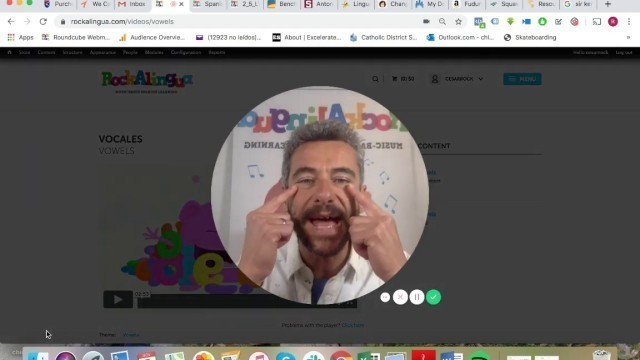Open the Chrome profile avatar
Image resolution: width=640 pixels, height=360 pixels.
tap(613, 22)
